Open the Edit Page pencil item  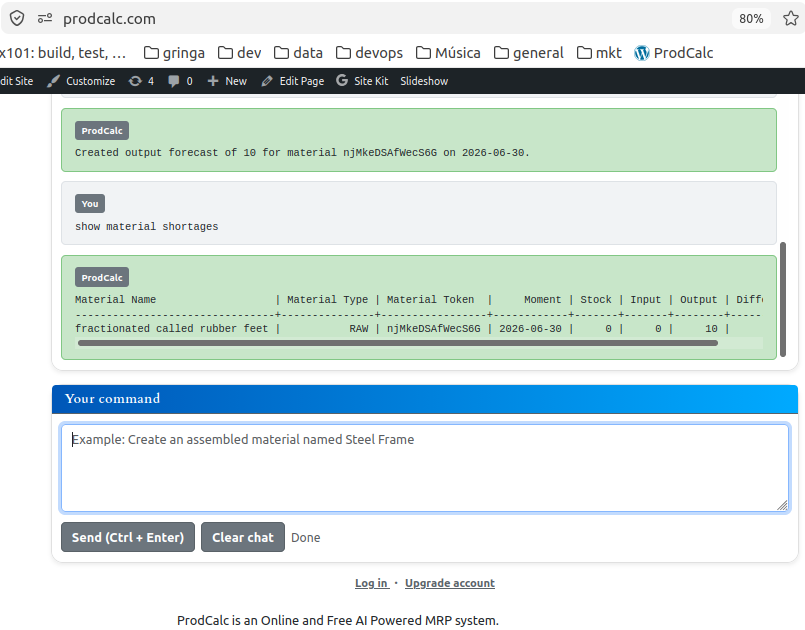click(293, 81)
